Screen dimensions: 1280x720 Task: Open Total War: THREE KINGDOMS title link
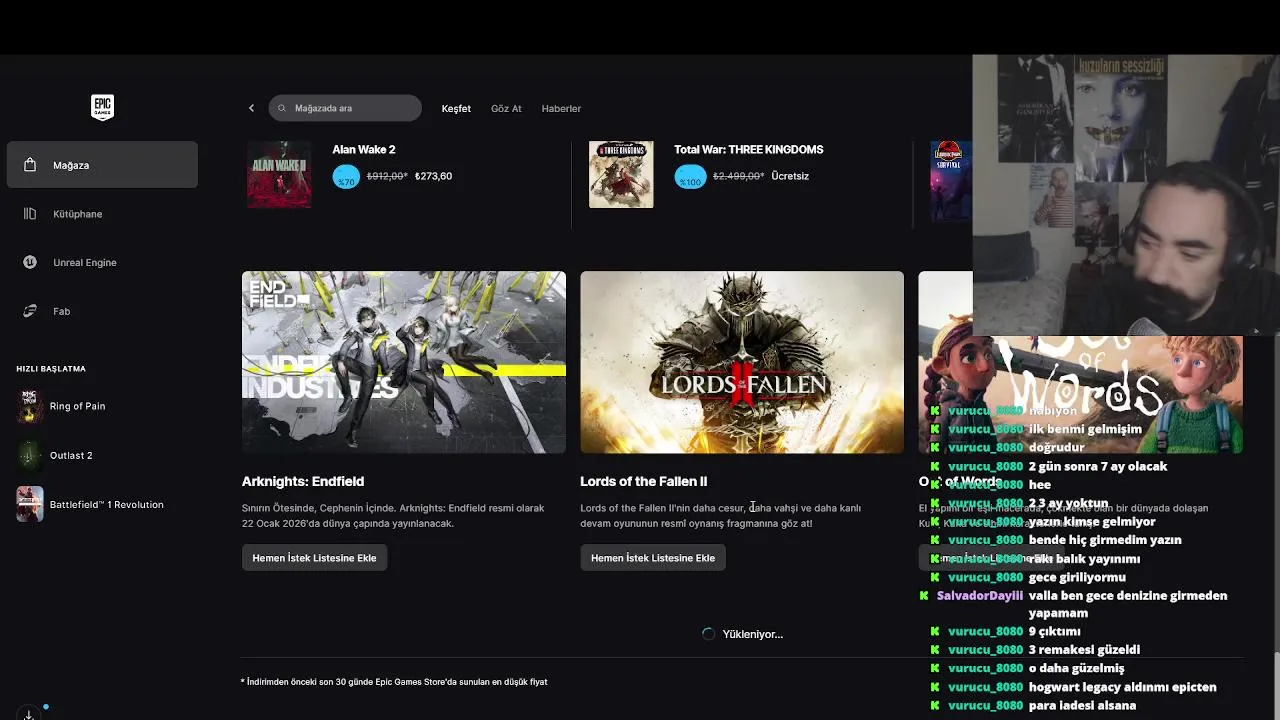pyautogui.click(x=749, y=149)
